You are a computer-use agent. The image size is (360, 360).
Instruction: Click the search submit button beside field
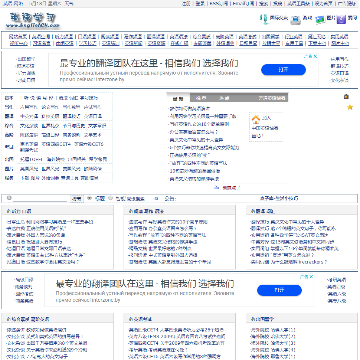click(x=76, y=199)
